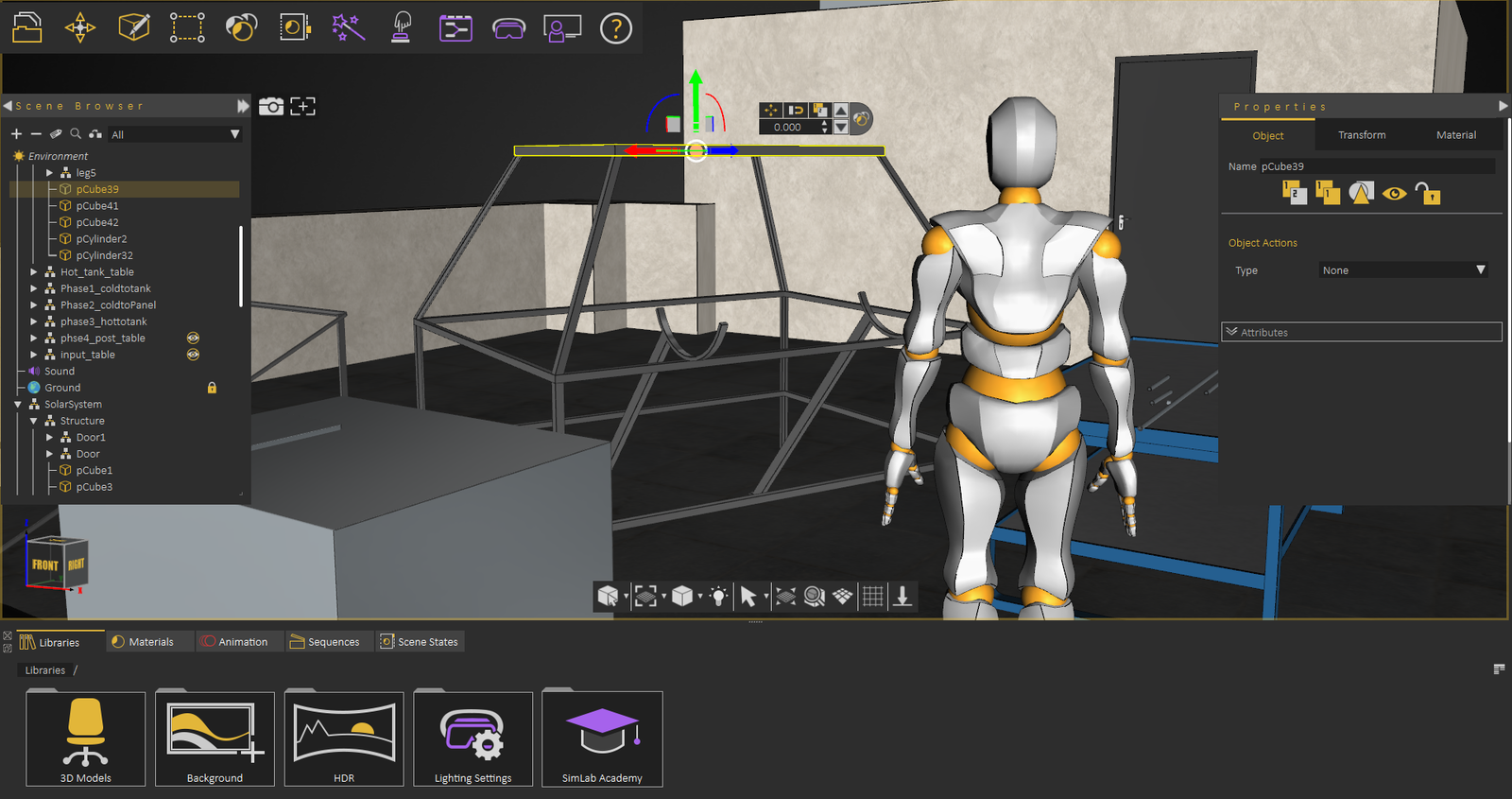The image size is (1512, 799).
Task: Toggle the lock icon on Ground
Action: click(212, 388)
